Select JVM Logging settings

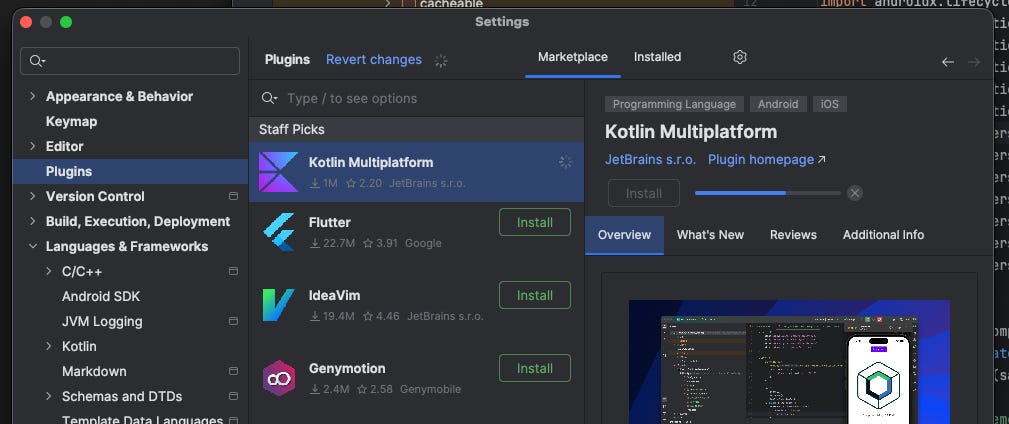pos(102,321)
